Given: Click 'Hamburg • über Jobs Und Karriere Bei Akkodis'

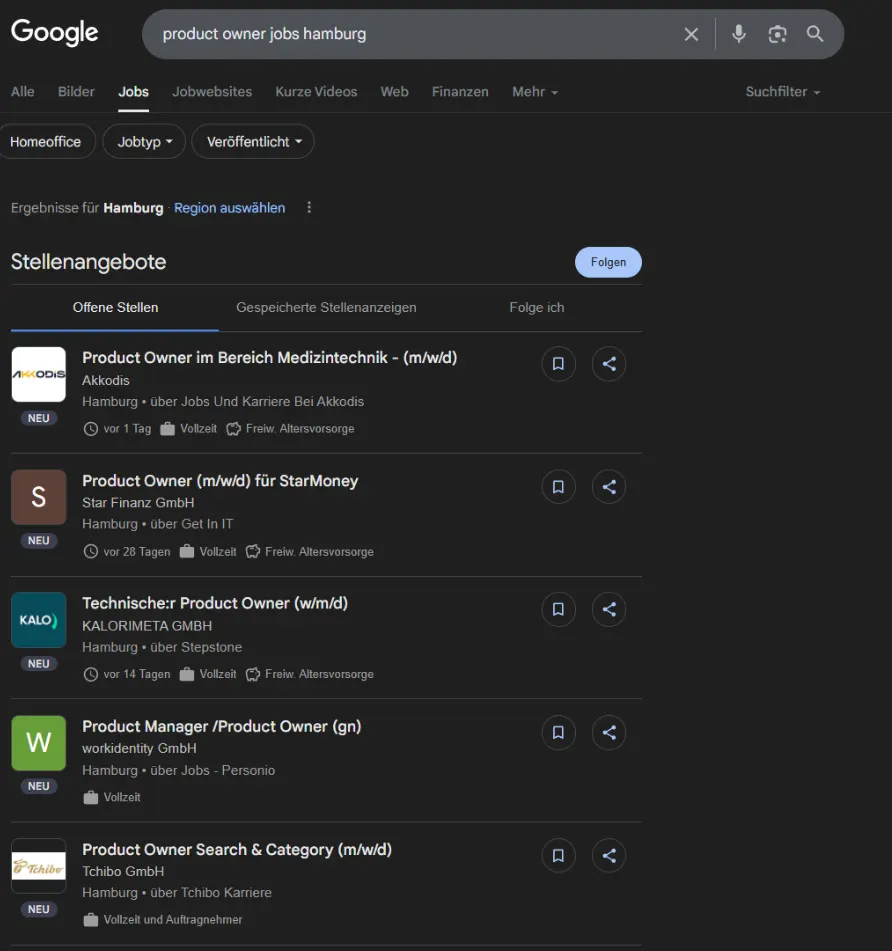Looking at the screenshot, I should click(x=223, y=402).
